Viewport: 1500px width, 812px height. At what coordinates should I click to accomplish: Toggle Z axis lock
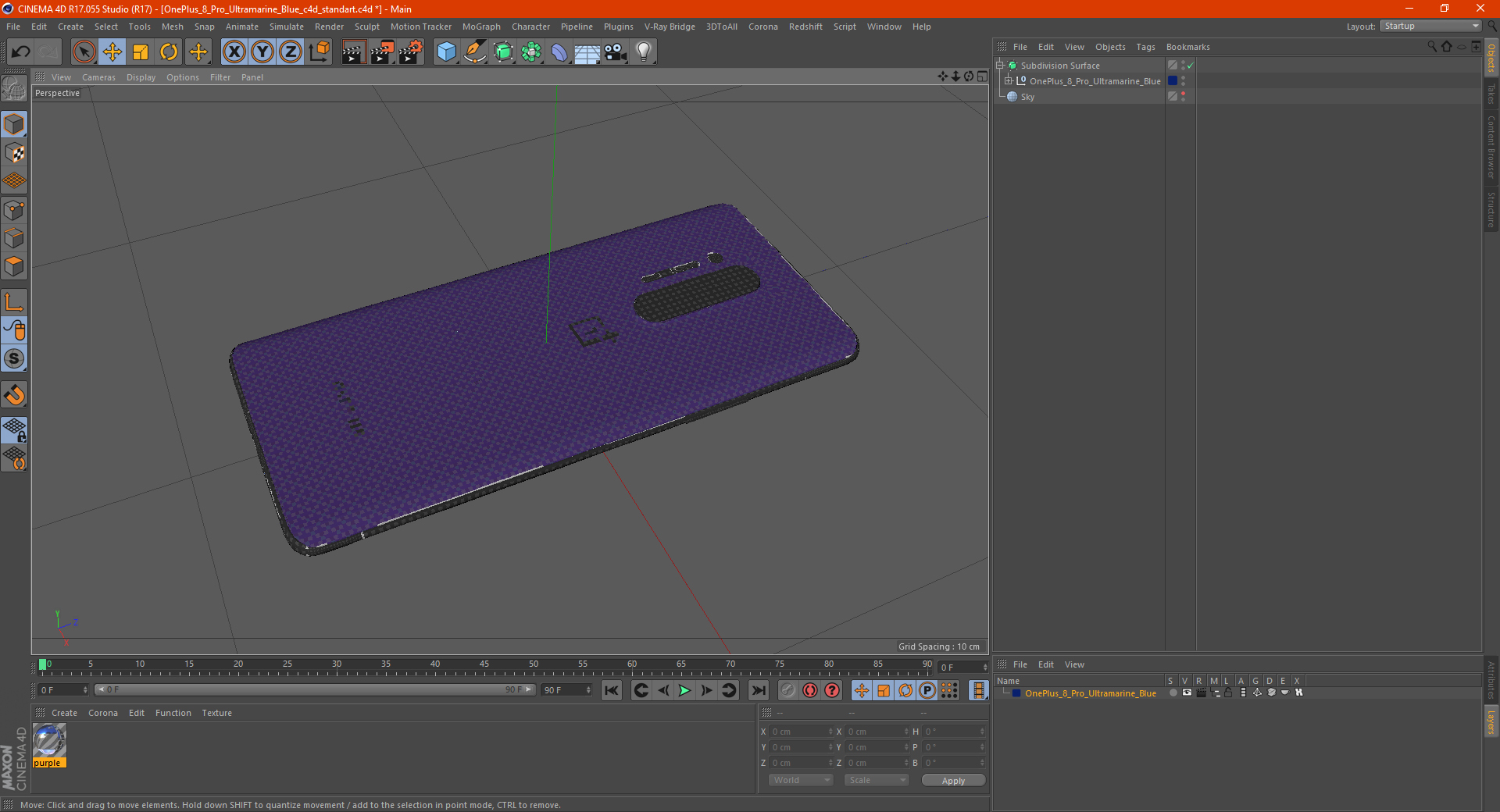click(291, 52)
